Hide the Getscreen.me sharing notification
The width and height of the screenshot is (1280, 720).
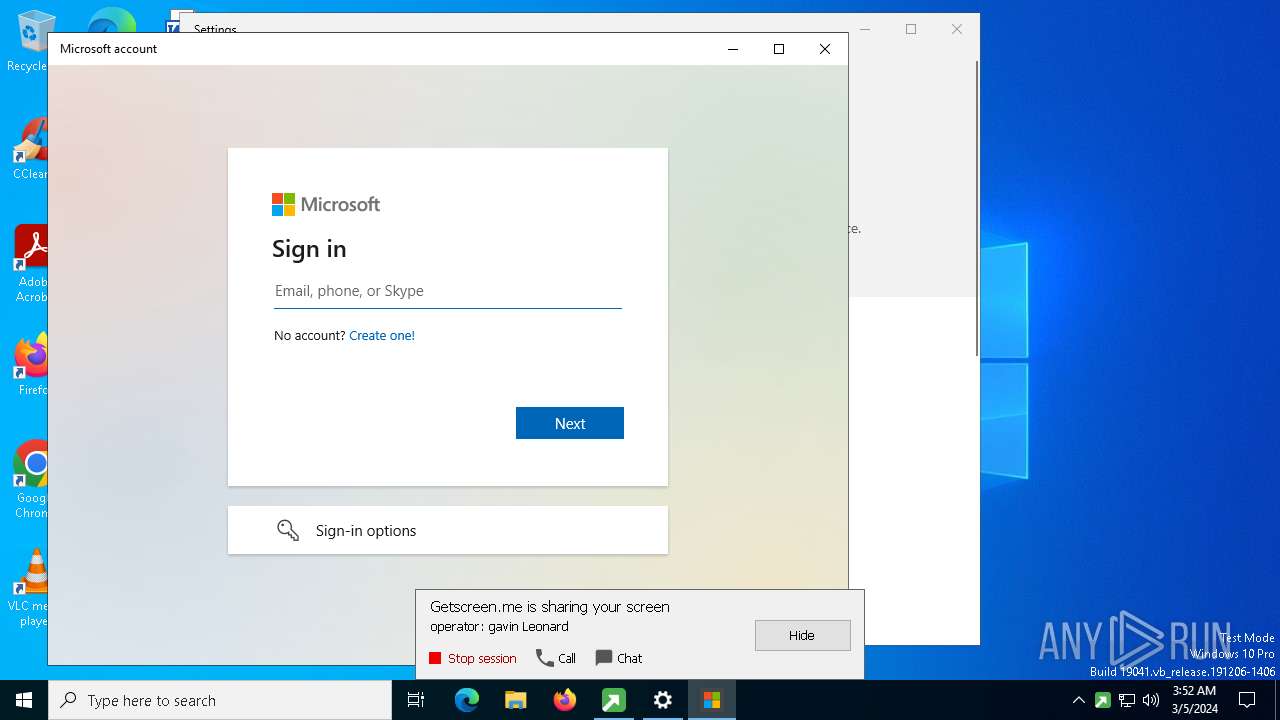pyautogui.click(x=802, y=635)
